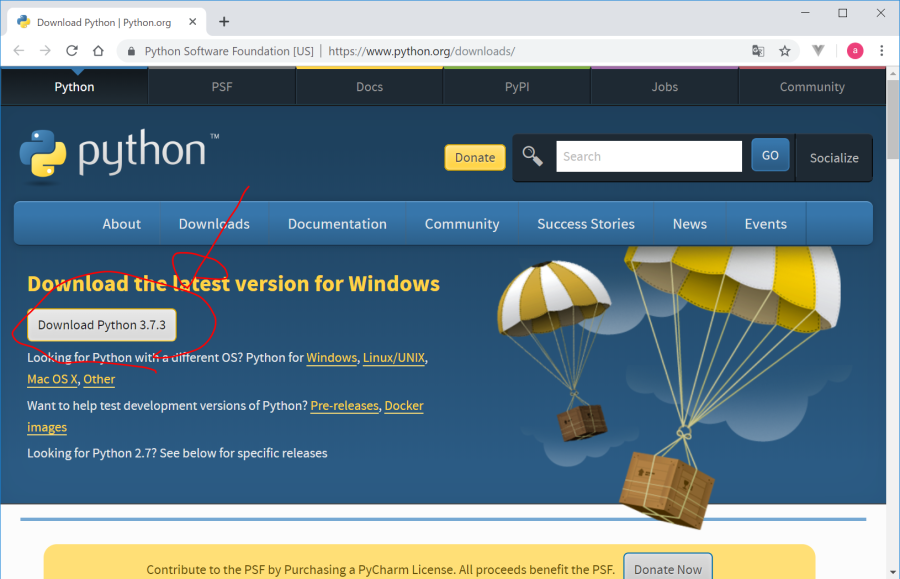Open the pink profile avatar

point(855,51)
